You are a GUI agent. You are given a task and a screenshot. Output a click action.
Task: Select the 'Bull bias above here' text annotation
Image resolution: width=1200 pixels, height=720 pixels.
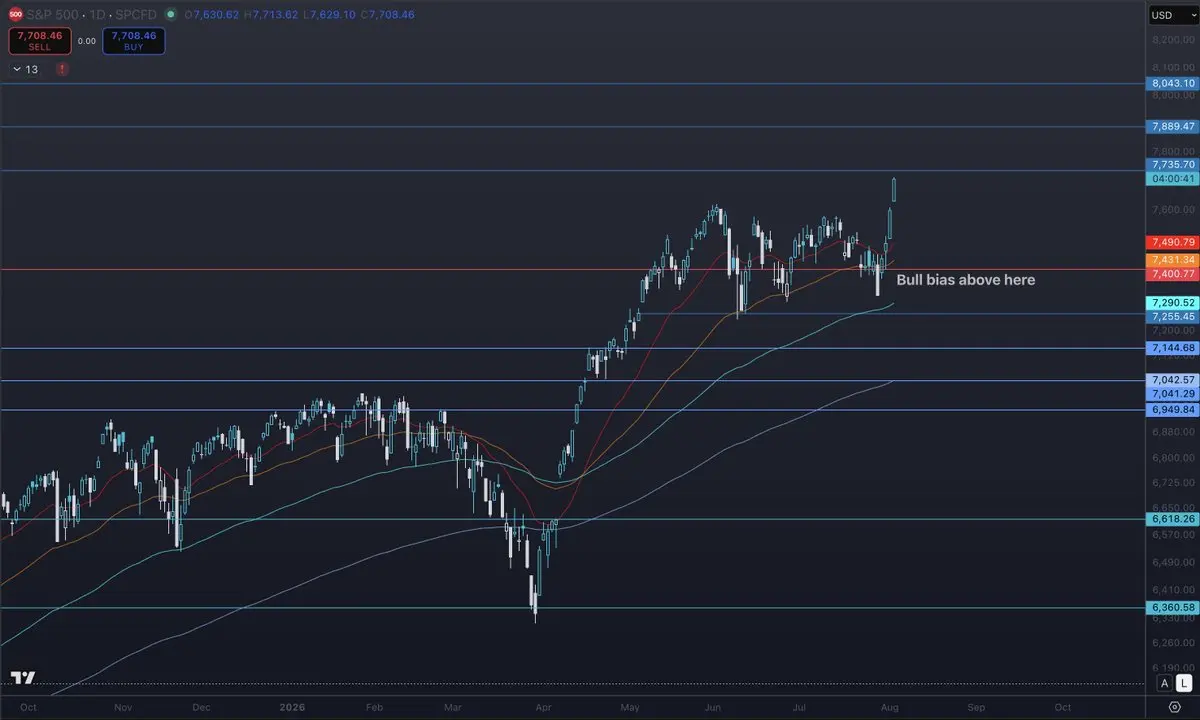pyautogui.click(x=965, y=280)
